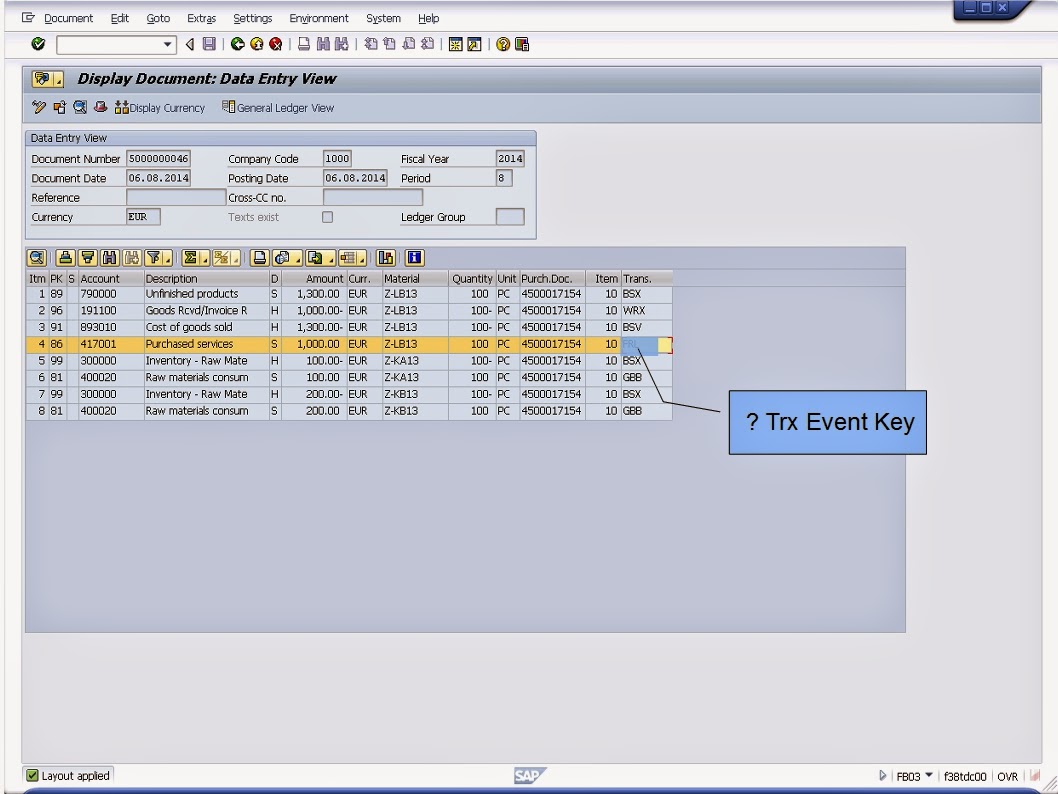Select the Fiscal Year field showing 2014
The height and width of the screenshot is (794, 1058).
(510, 157)
